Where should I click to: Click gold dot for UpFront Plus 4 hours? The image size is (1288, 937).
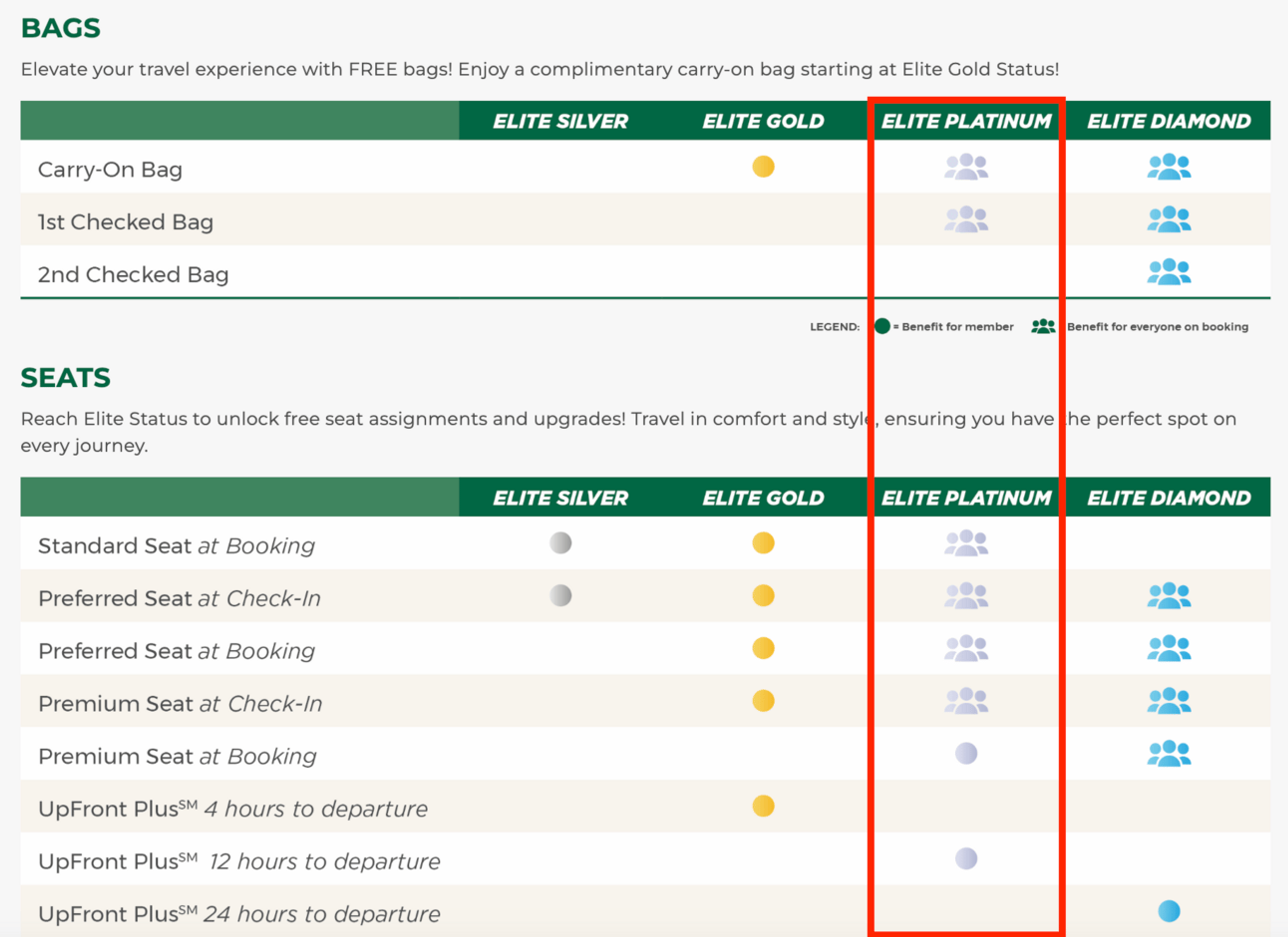pos(763,806)
